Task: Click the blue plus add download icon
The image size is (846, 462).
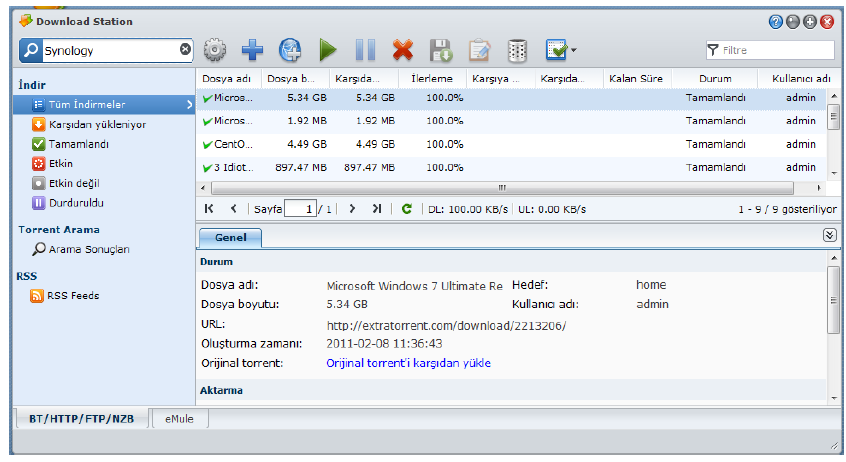Action: pyautogui.click(x=252, y=49)
